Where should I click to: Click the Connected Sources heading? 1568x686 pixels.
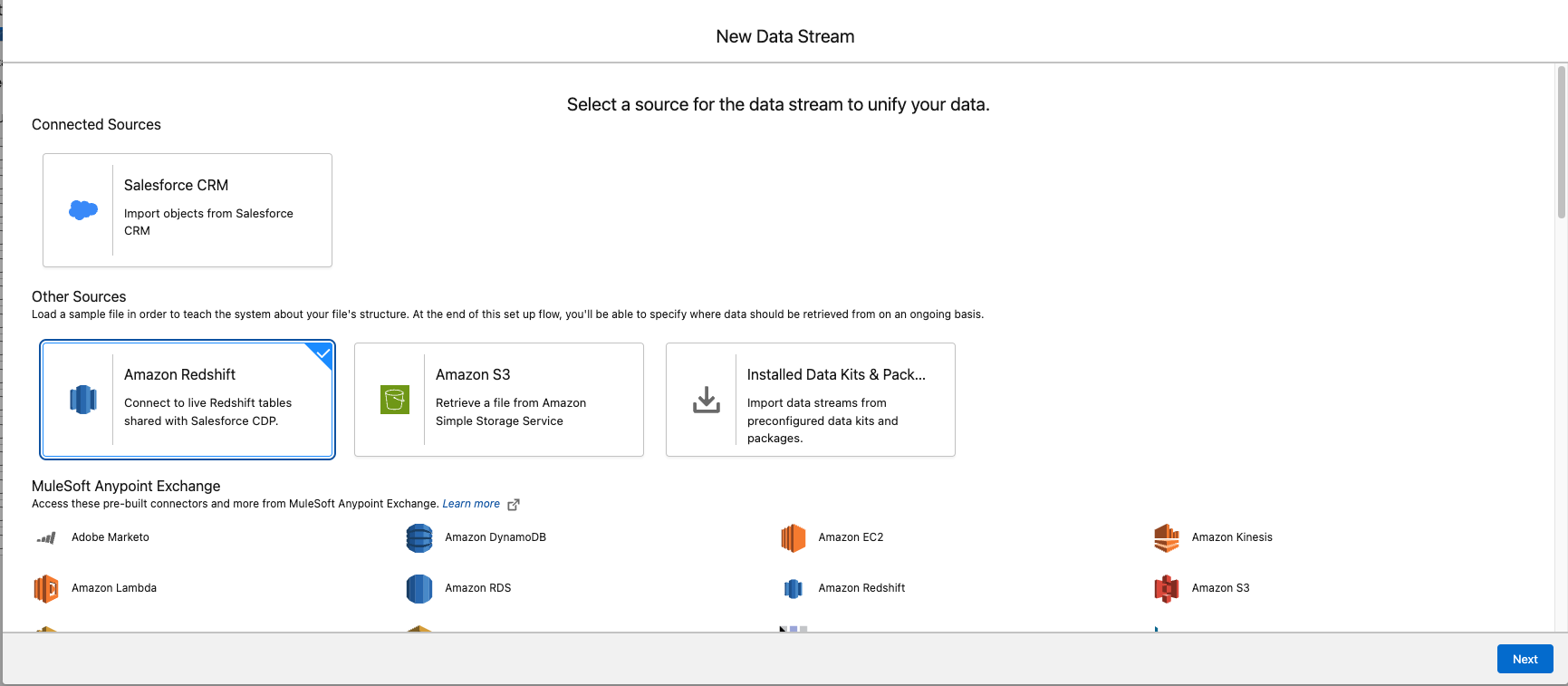[x=96, y=124]
